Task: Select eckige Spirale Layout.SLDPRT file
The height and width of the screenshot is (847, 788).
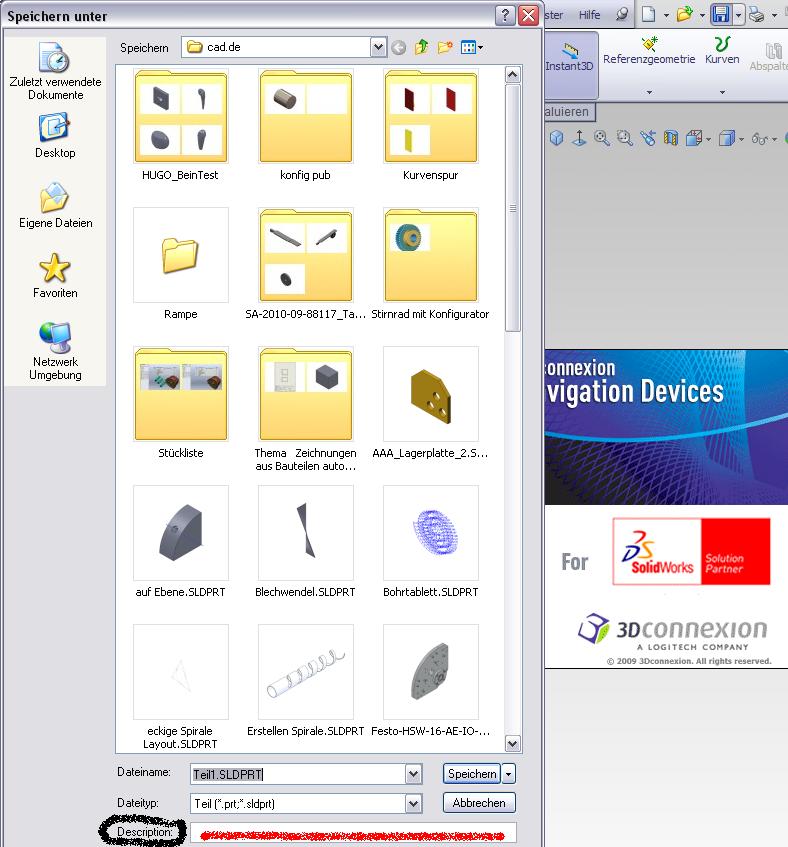Action: [180, 687]
